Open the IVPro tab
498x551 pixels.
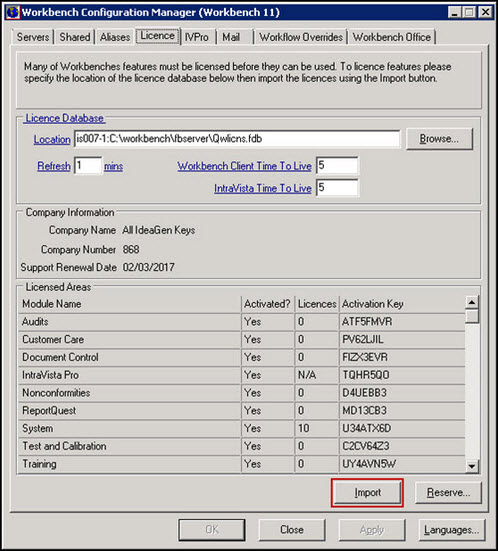[197, 37]
